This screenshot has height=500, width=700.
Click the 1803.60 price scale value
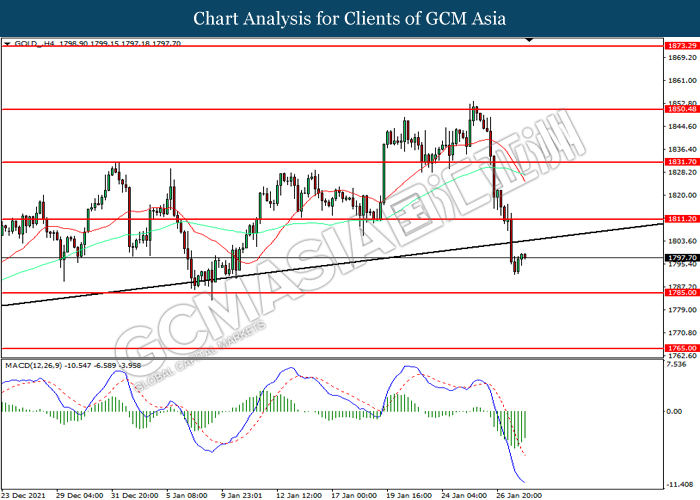682,241
